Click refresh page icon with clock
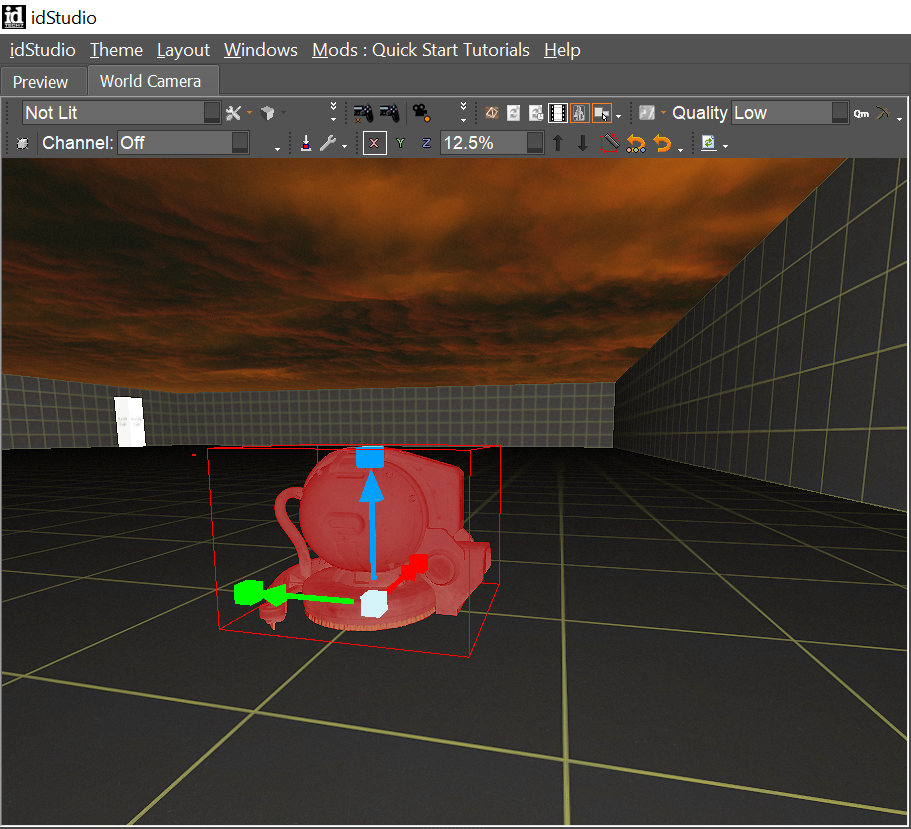The height and width of the screenshot is (829, 911). (536, 113)
